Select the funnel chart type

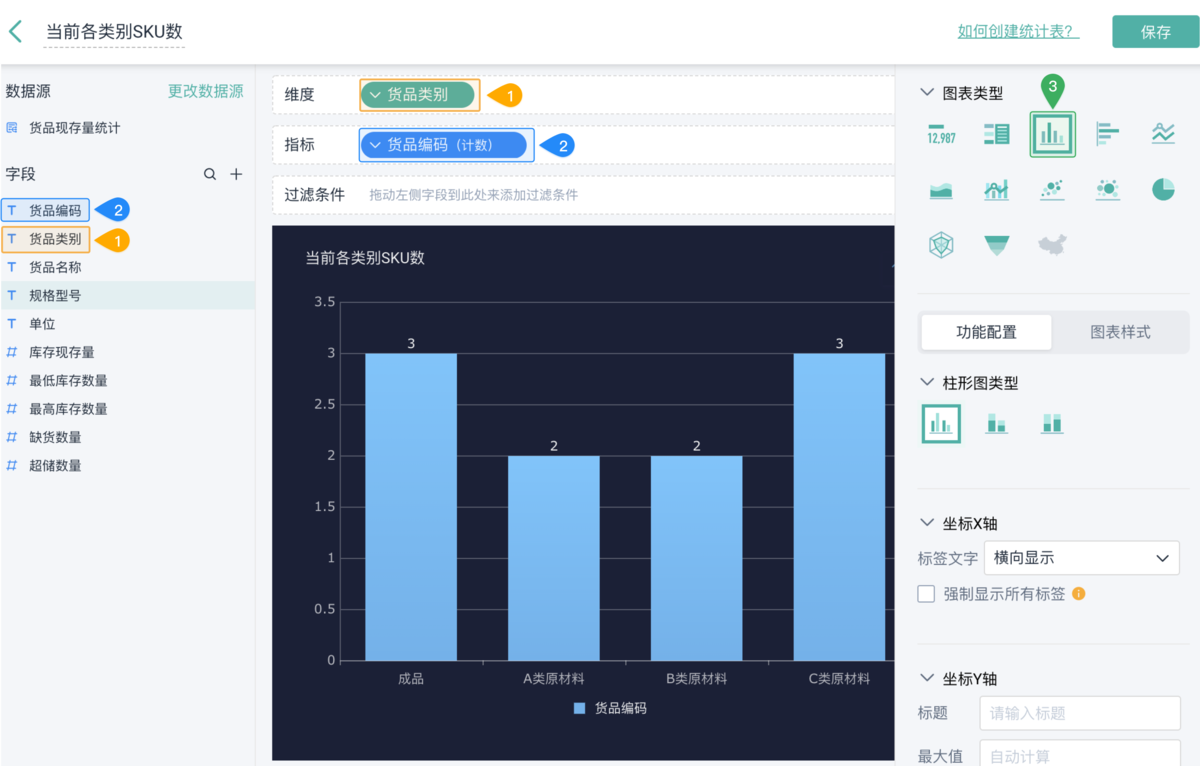996,244
